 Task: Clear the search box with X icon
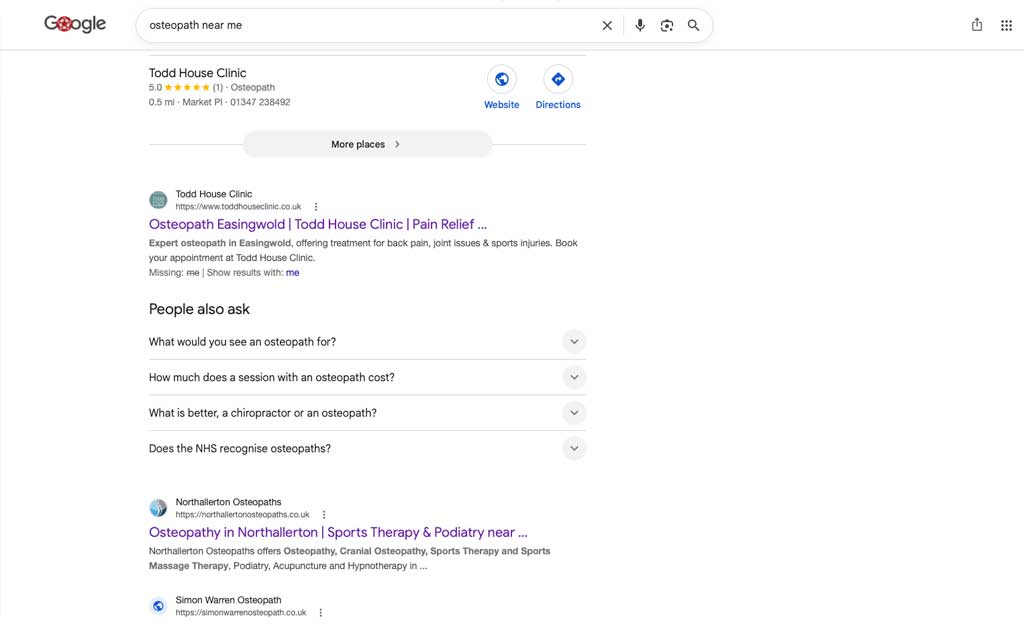pyautogui.click(x=607, y=25)
